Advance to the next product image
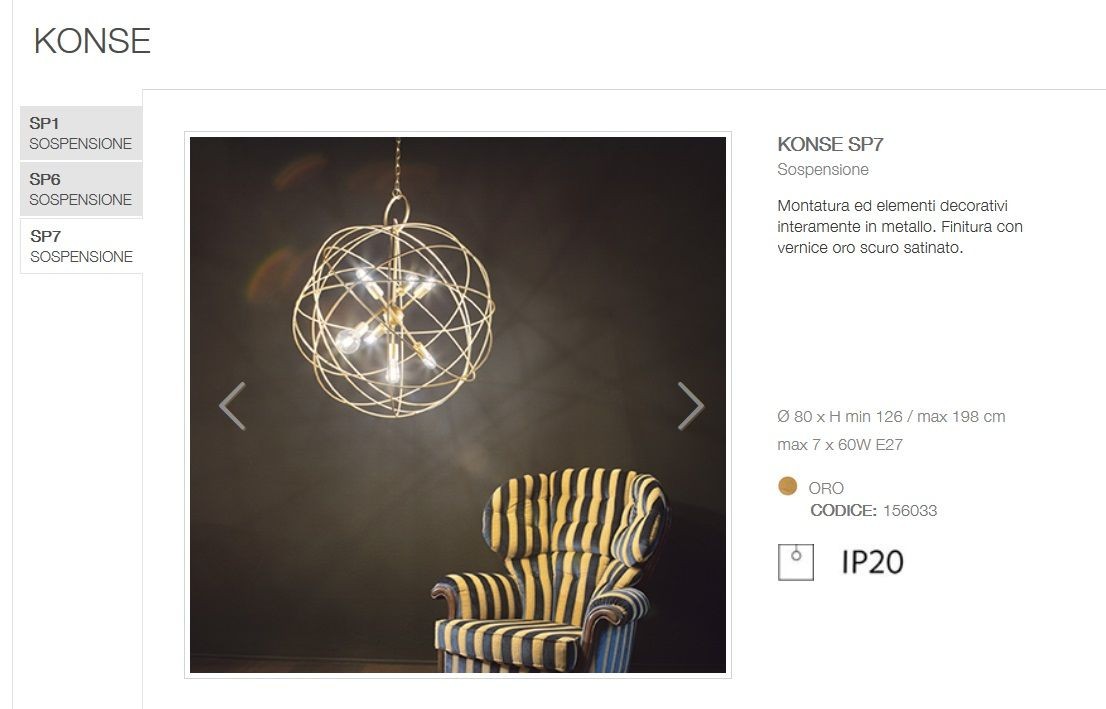The image size is (1106, 709). click(691, 406)
